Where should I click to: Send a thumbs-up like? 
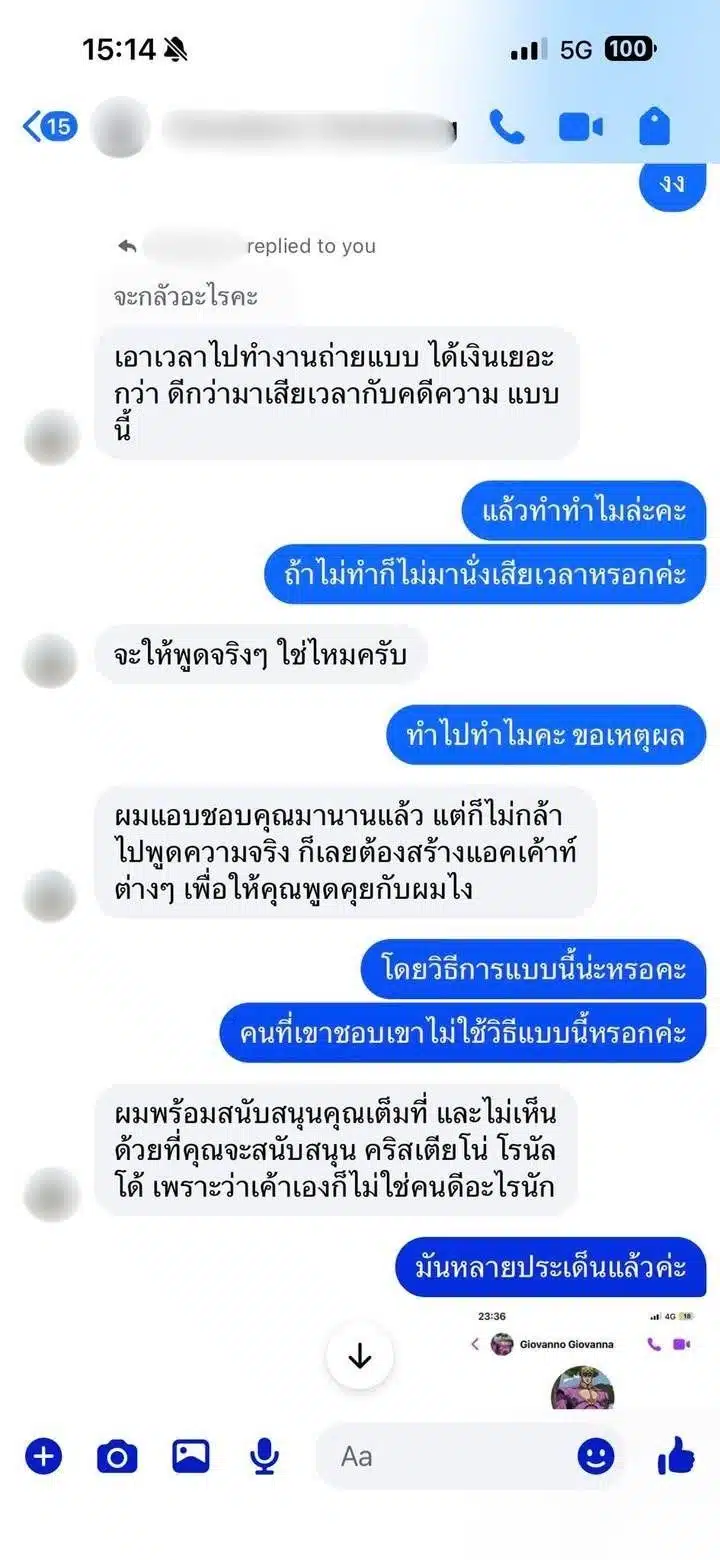(677, 1456)
